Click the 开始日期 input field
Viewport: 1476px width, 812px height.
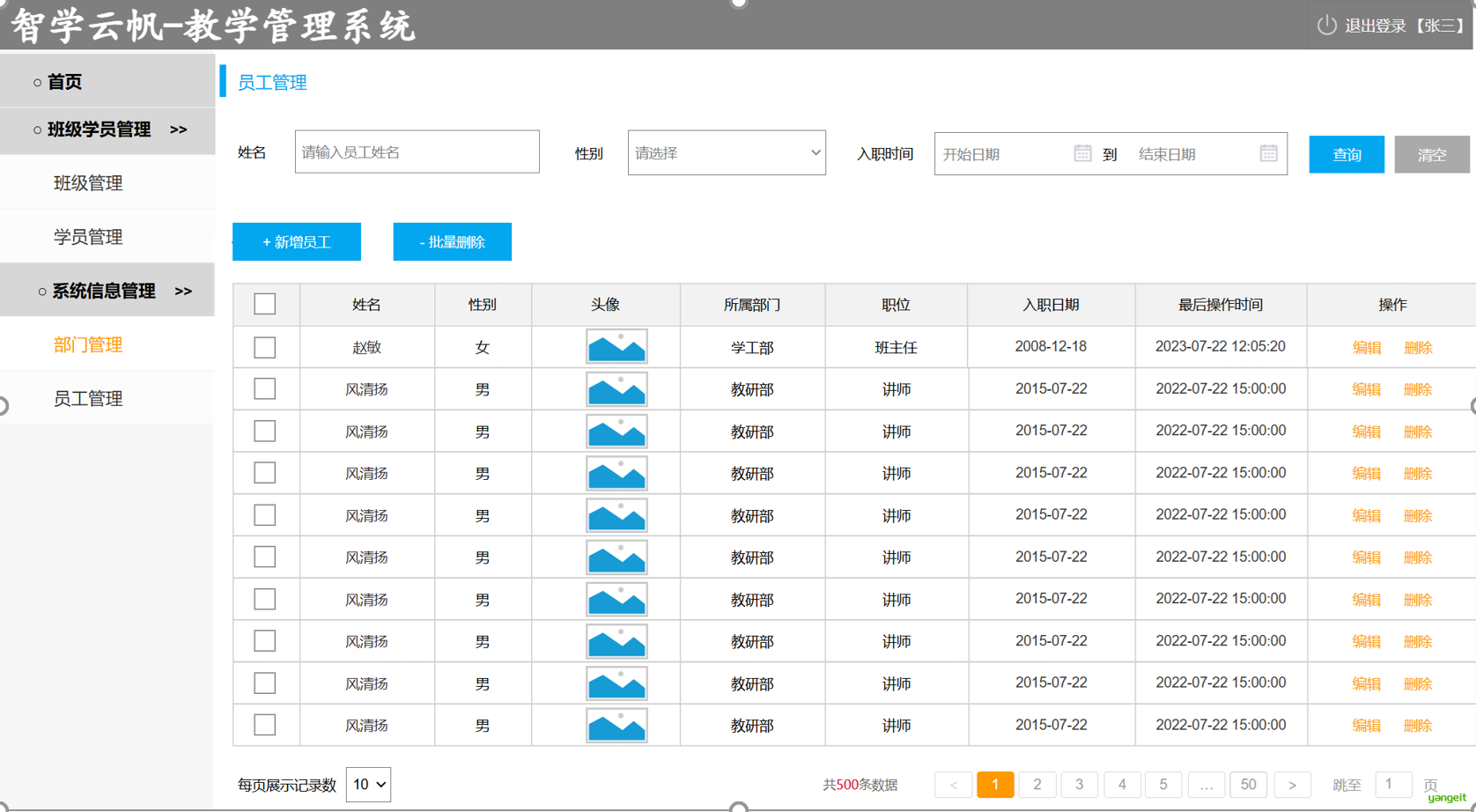[x=1004, y=154]
